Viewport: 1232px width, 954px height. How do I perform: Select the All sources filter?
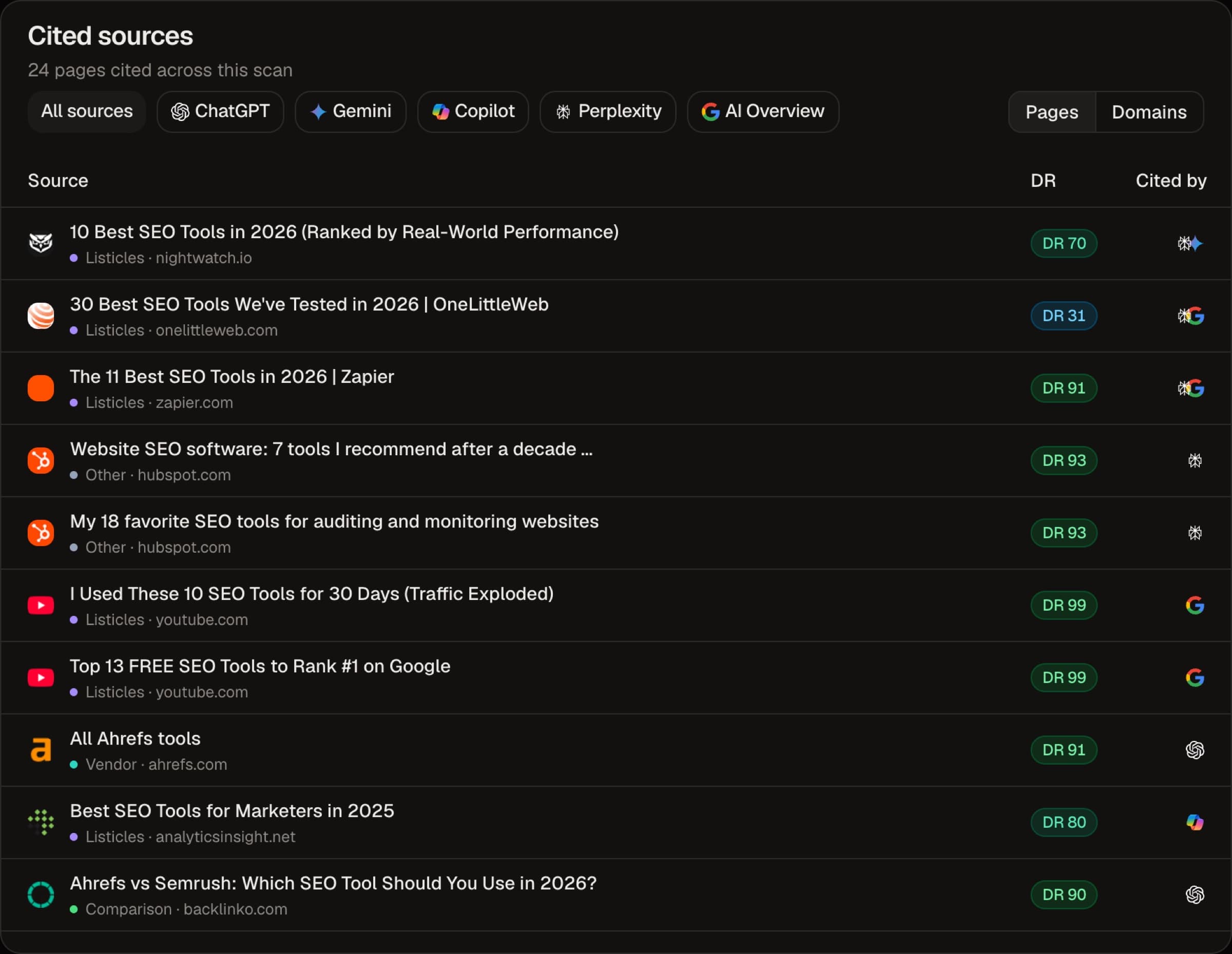[87, 112]
